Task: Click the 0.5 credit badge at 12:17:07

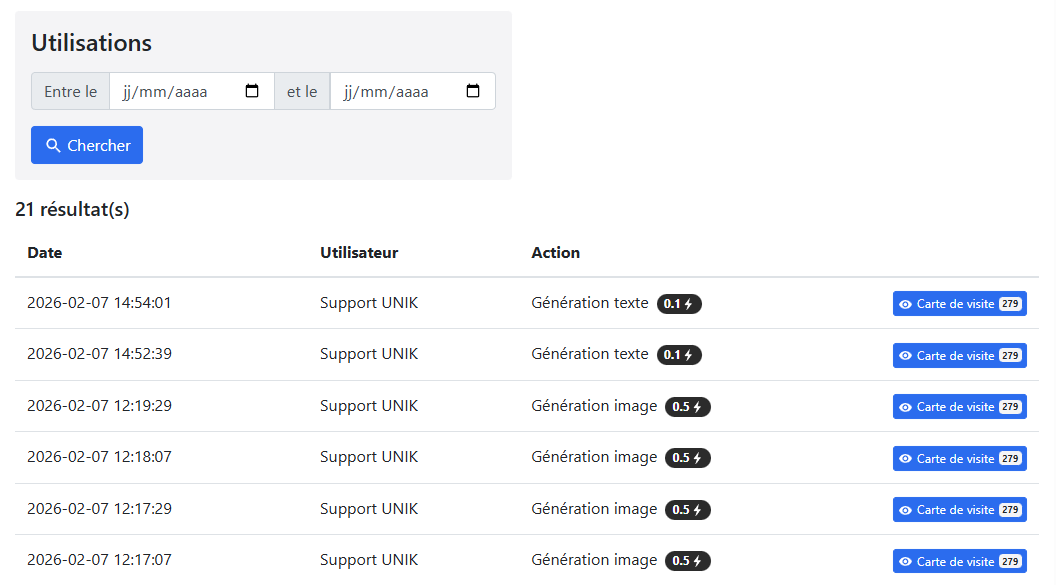Action: (688, 561)
